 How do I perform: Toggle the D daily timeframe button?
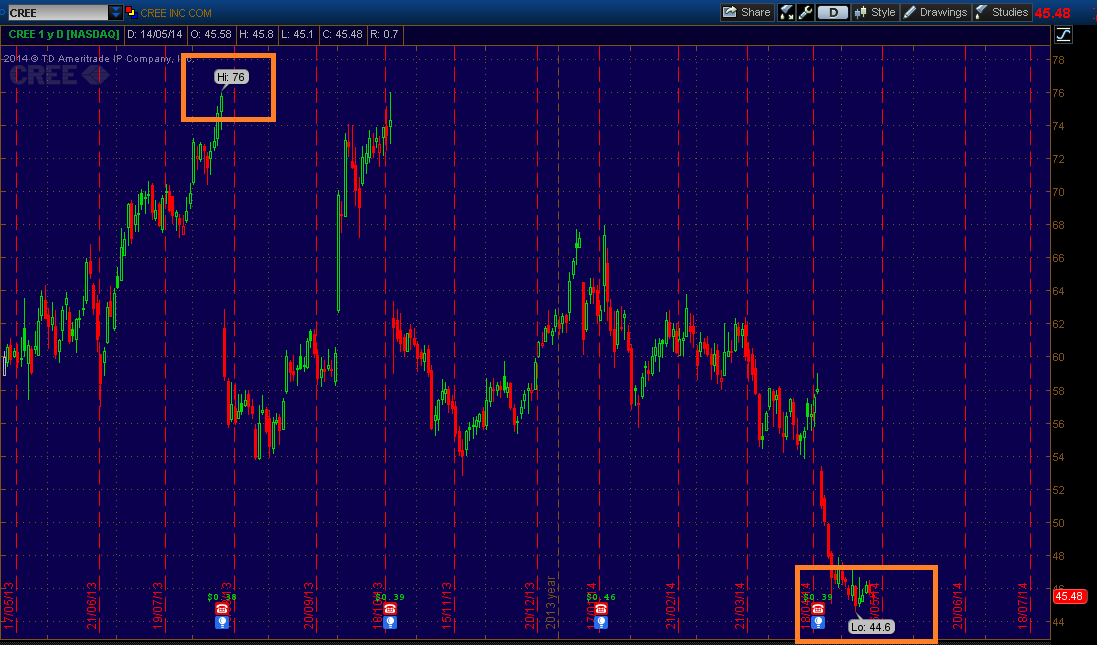coord(833,13)
